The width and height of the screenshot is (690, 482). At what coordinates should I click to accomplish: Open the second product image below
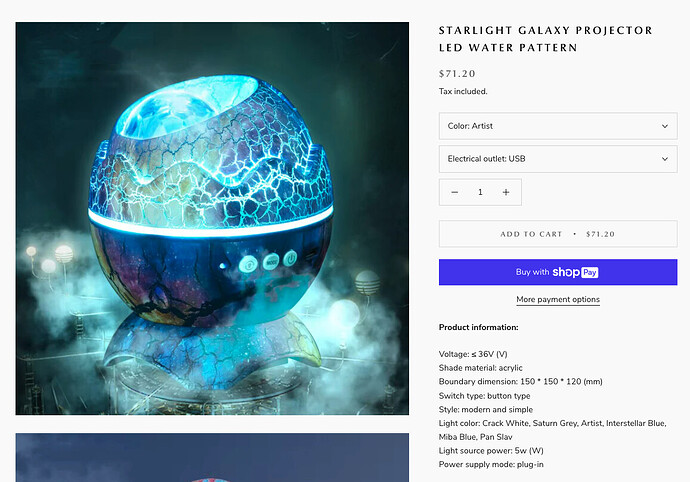coord(212,457)
